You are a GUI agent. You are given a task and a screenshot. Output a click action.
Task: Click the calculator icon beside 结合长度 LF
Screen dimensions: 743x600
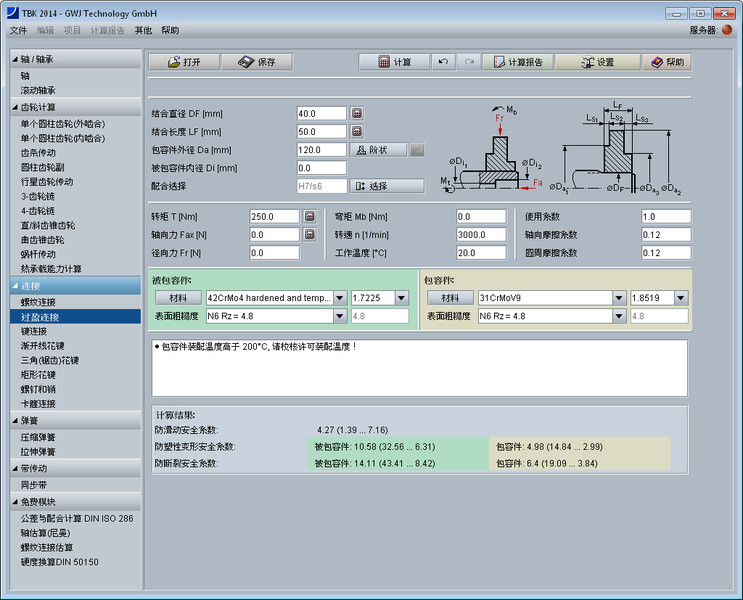pyautogui.click(x=357, y=132)
